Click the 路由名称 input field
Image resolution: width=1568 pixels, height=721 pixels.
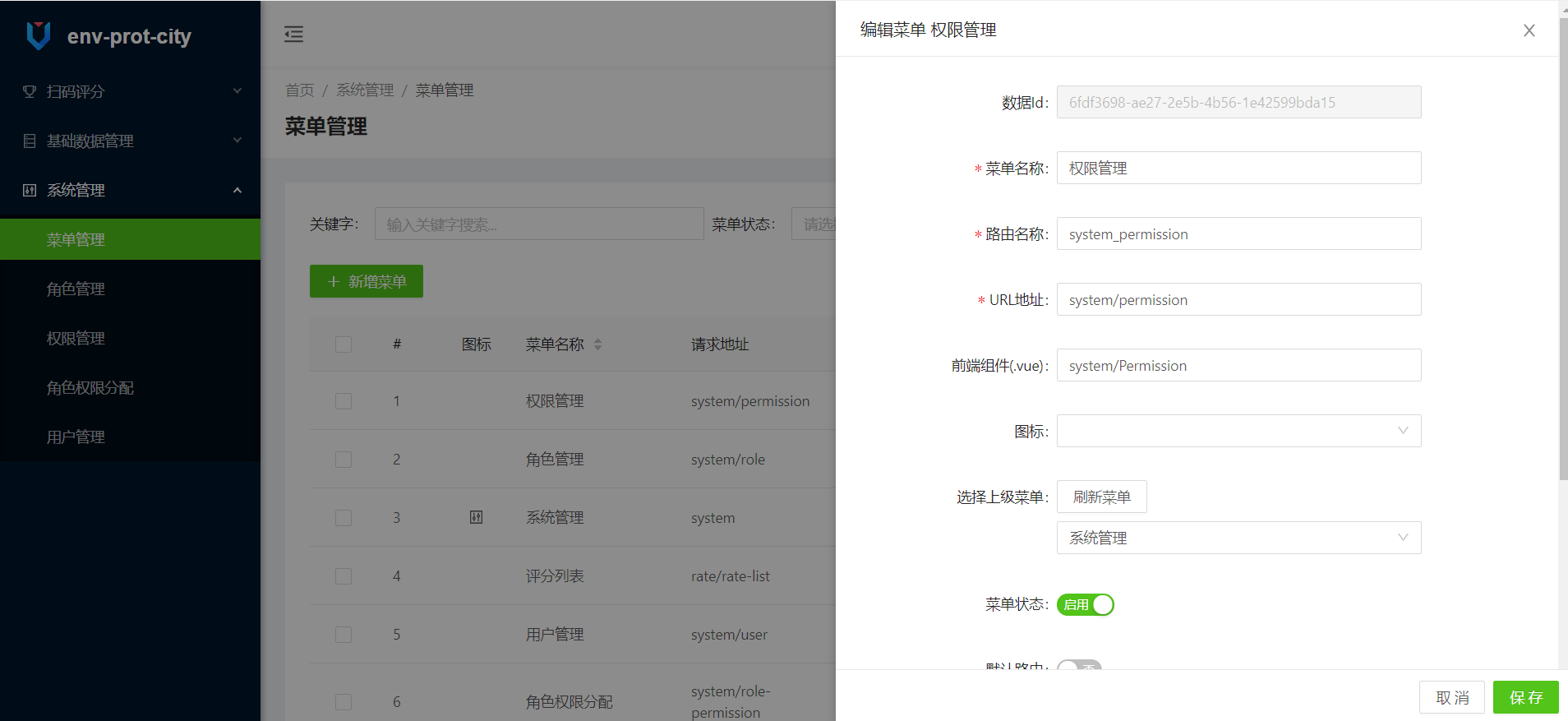pyautogui.click(x=1238, y=233)
